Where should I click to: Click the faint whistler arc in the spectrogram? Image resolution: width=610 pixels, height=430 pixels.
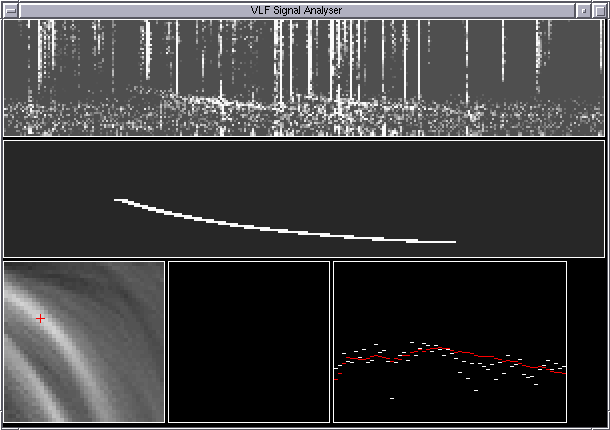[220, 99]
